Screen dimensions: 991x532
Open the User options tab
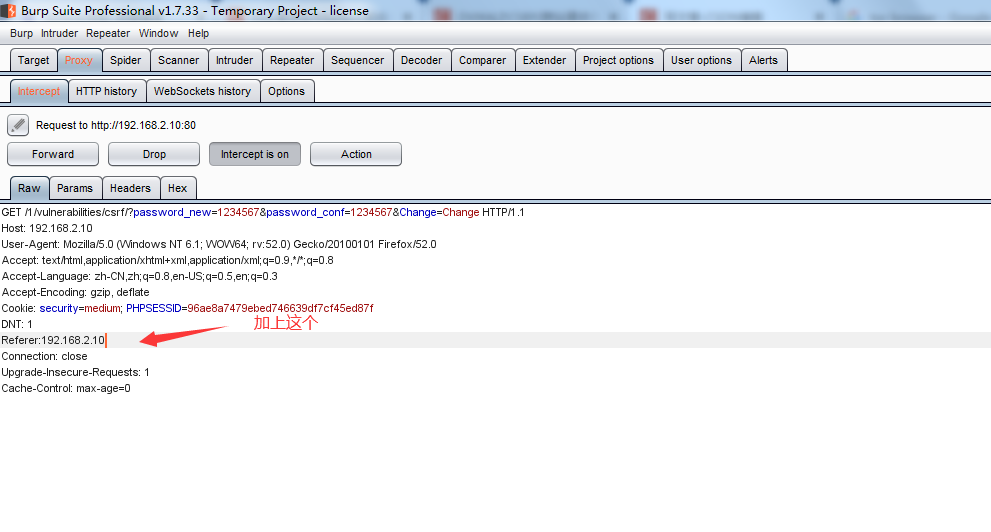(x=702, y=60)
